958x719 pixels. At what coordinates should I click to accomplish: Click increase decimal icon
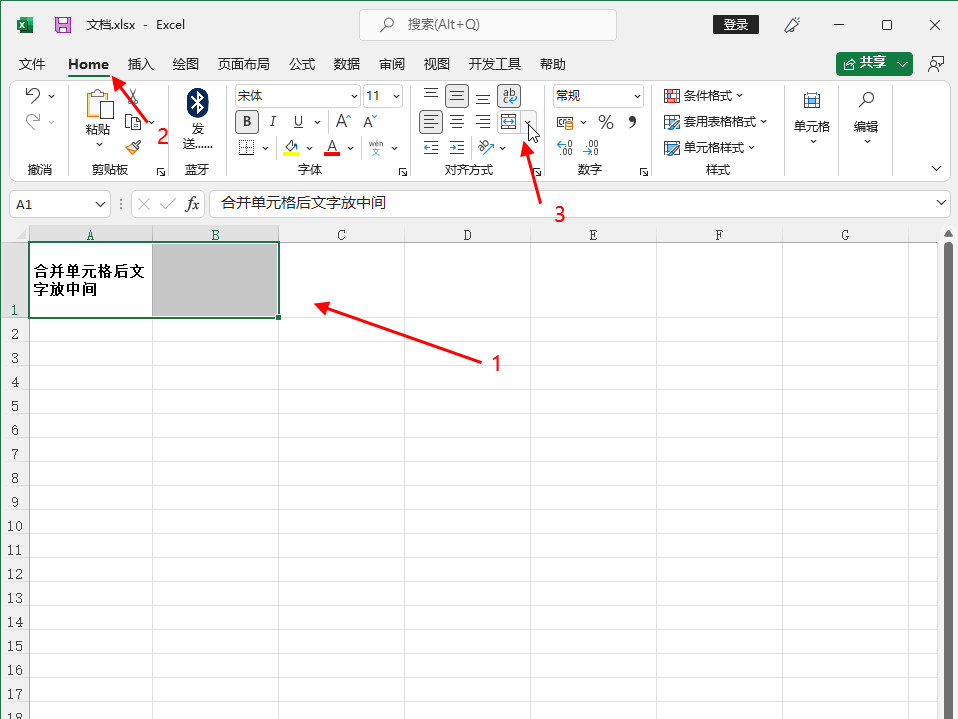(x=565, y=147)
